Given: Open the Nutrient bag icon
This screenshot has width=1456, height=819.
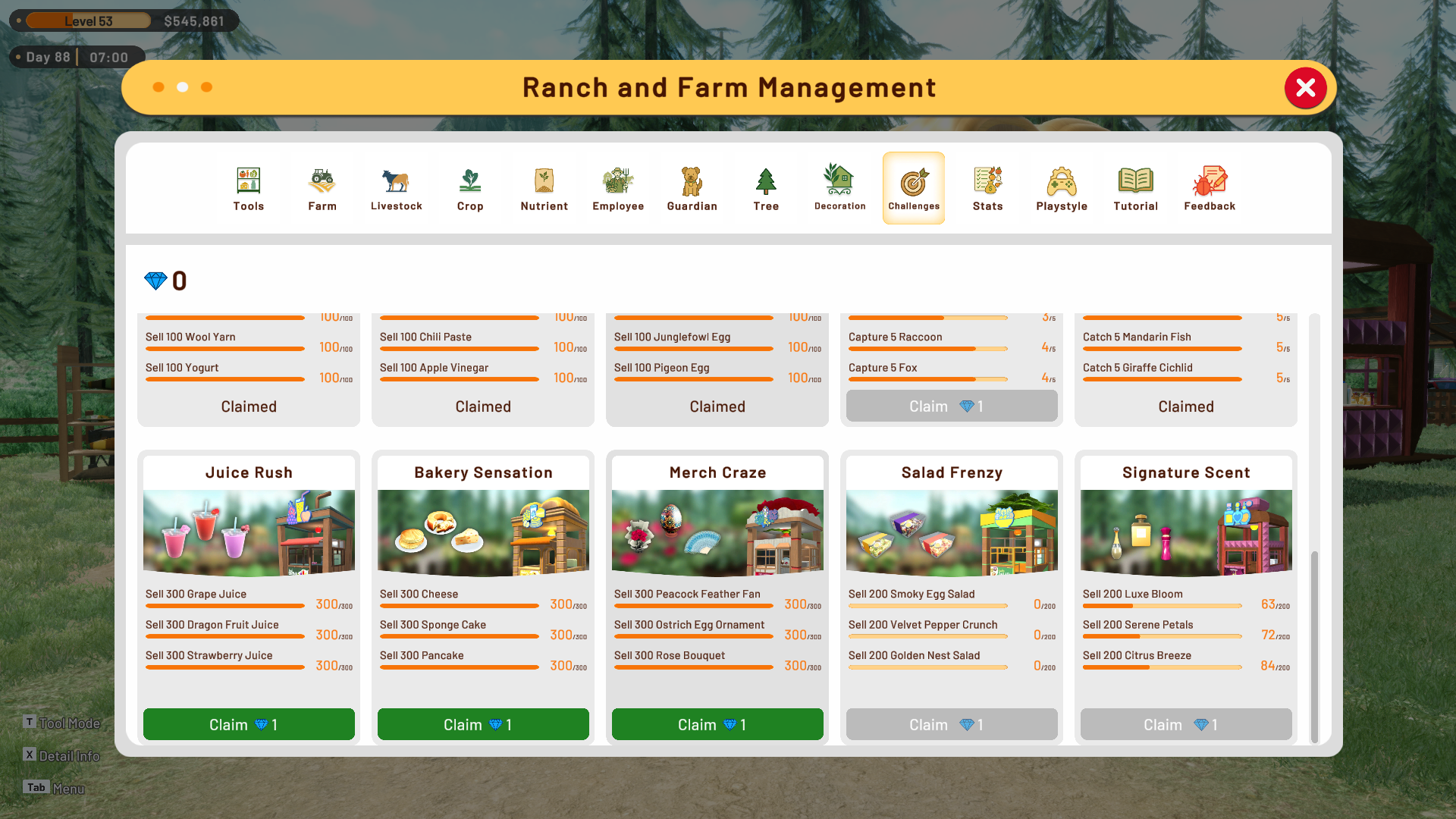Looking at the screenshot, I should (x=544, y=180).
